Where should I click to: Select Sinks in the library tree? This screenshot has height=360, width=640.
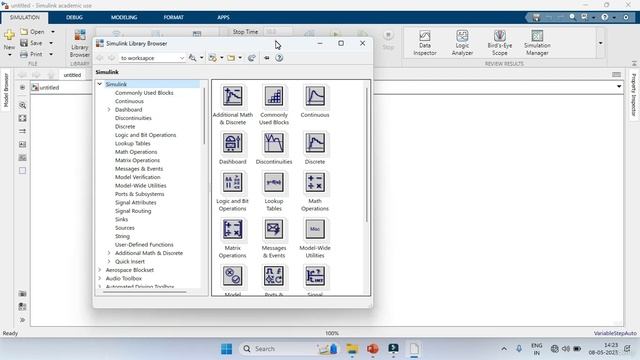pyautogui.click(x=121, y=220)
